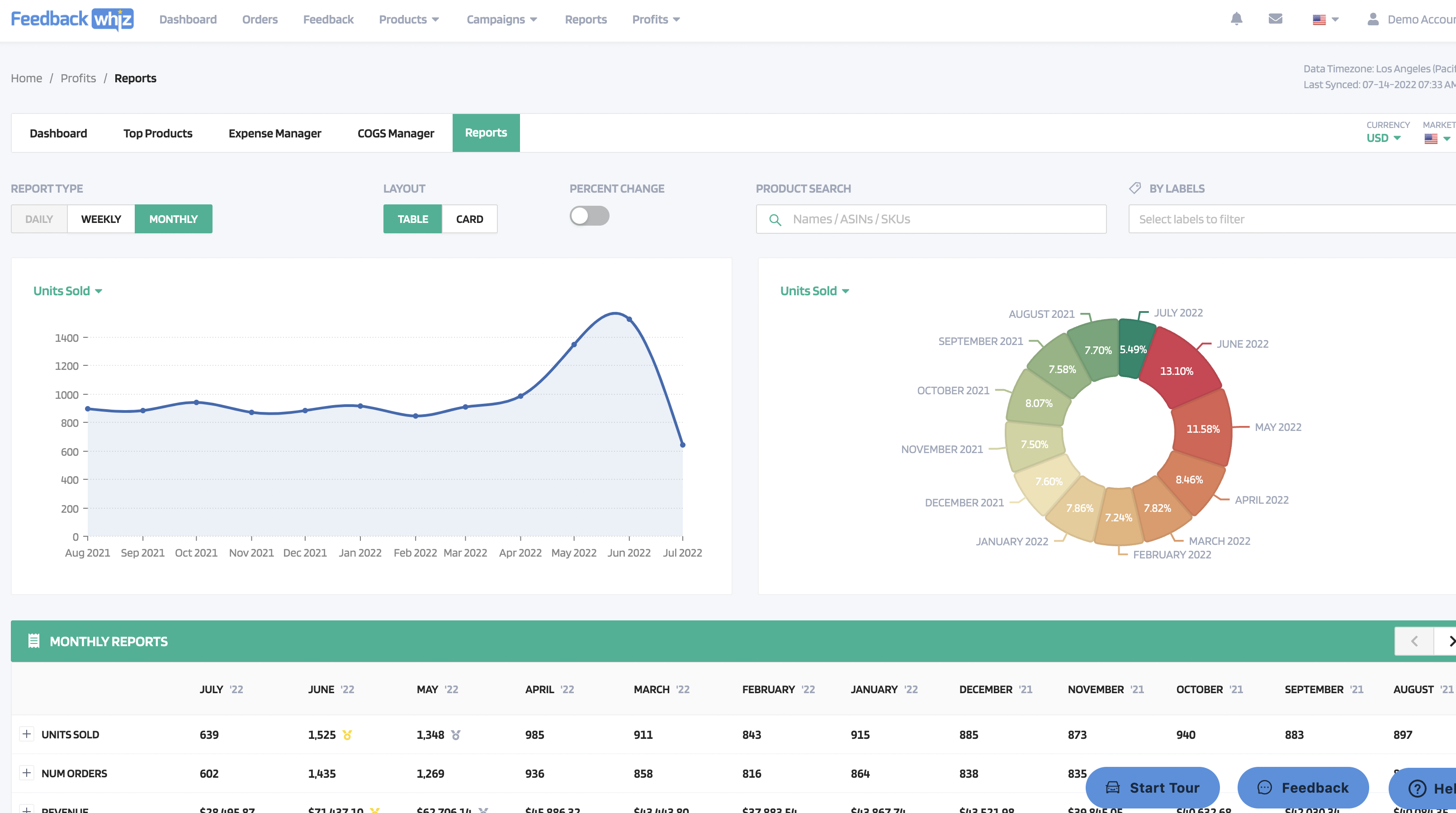1456x813 pixels.
Task: Click the right arrow to scroll monthly reports
Action: tap(1450, 641)
